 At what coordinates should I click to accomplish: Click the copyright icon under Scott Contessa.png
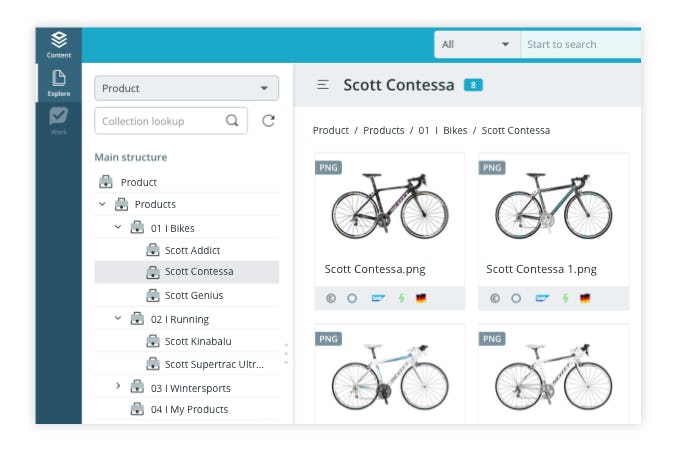tap(331, 298)
